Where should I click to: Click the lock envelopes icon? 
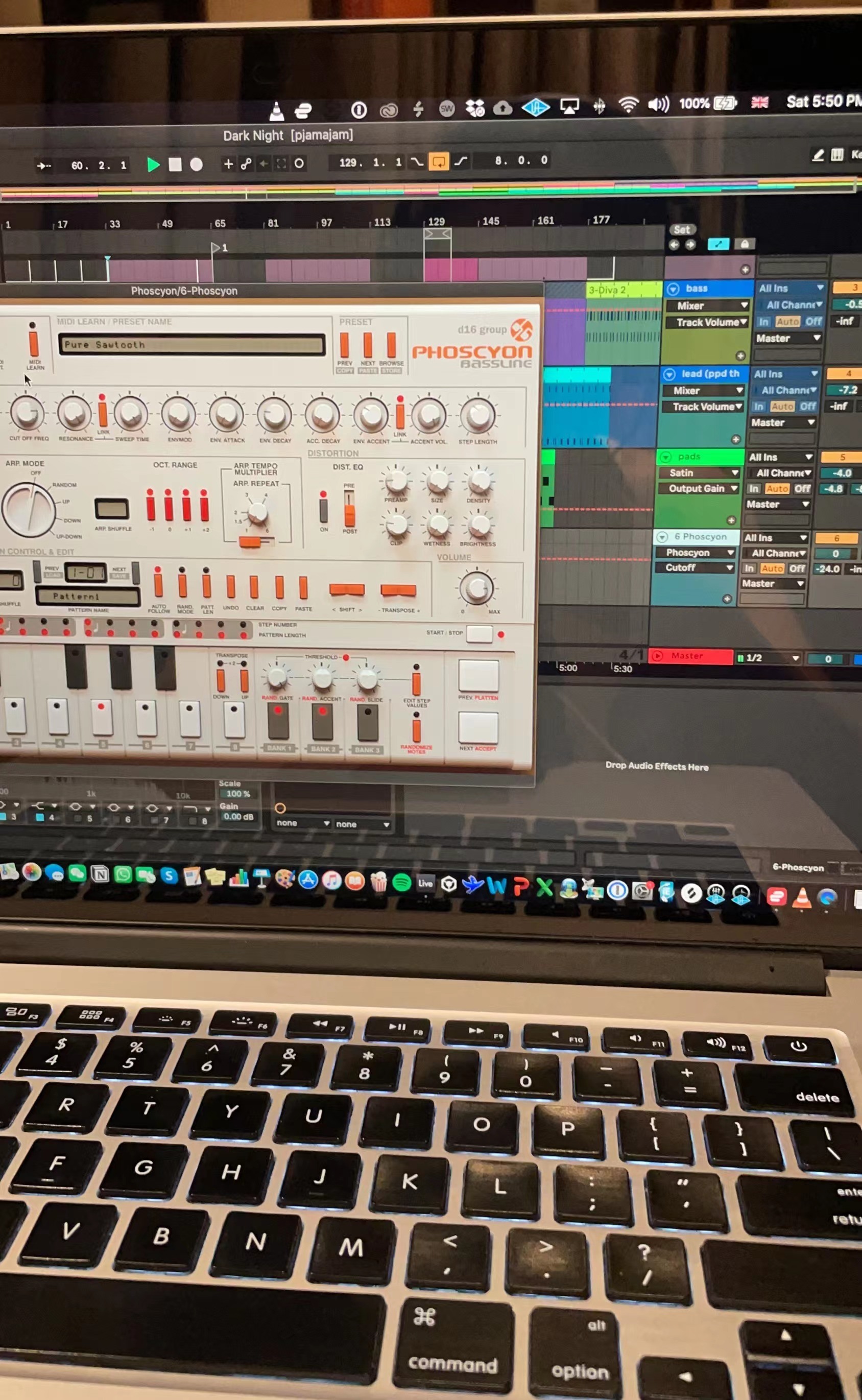[x=745, y=244]
